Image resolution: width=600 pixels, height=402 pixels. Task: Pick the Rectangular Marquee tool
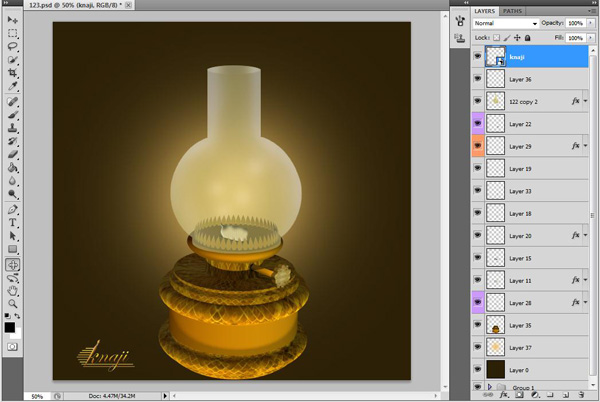[x=13, y=33]
